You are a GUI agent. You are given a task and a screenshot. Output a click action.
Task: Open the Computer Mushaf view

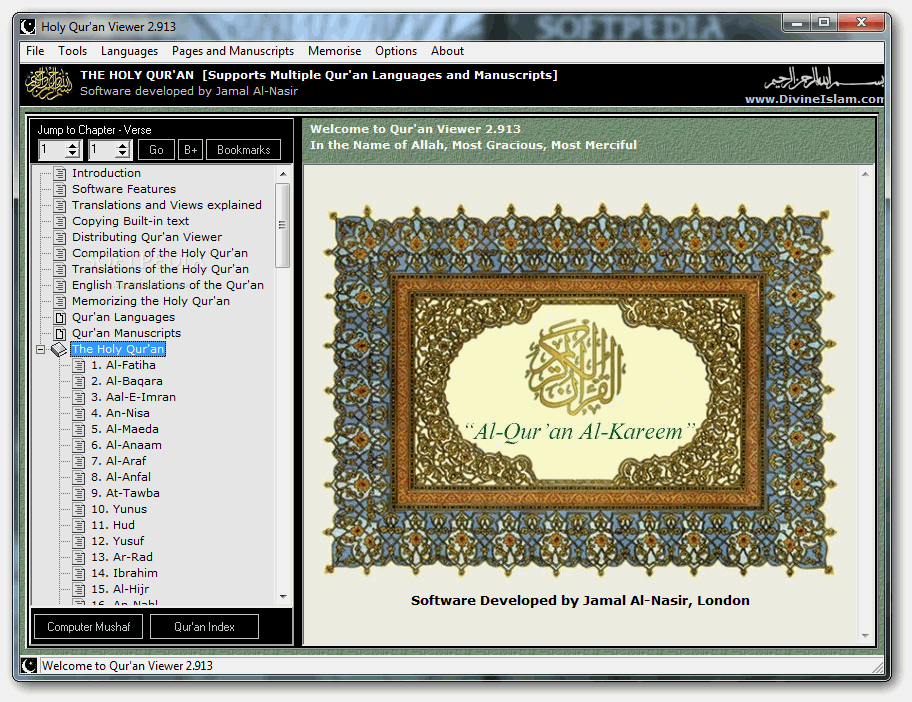pos(87,626)
